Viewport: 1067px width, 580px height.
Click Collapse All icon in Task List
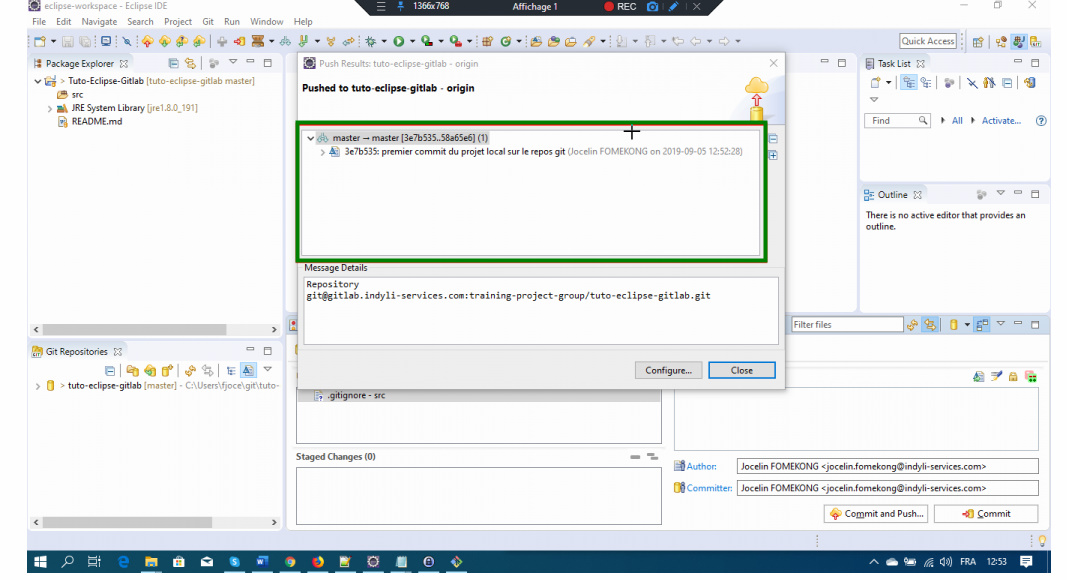pyautogui.click(x=1007, y=82)
